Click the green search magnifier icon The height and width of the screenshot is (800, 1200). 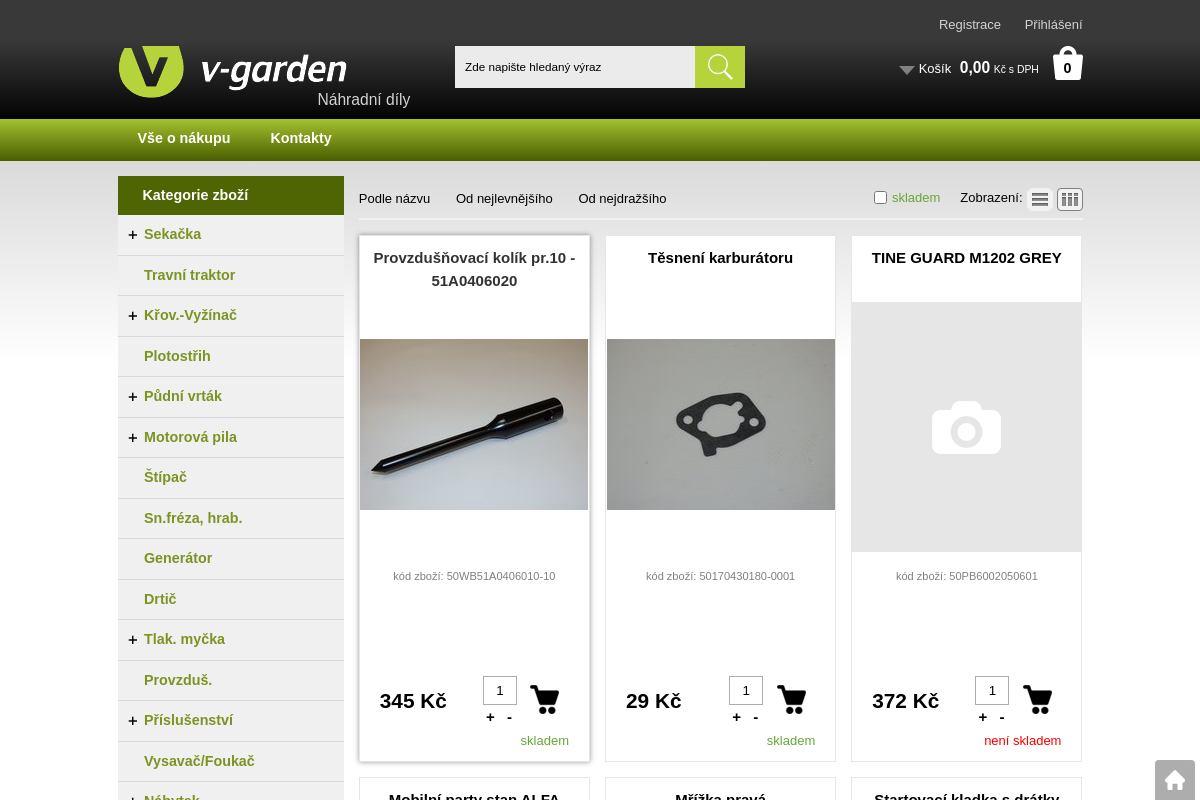point(719,67)
